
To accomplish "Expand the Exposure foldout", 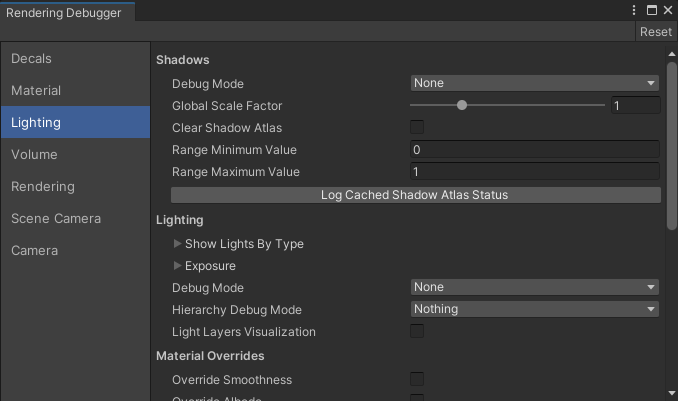I will tap(178, 266).
